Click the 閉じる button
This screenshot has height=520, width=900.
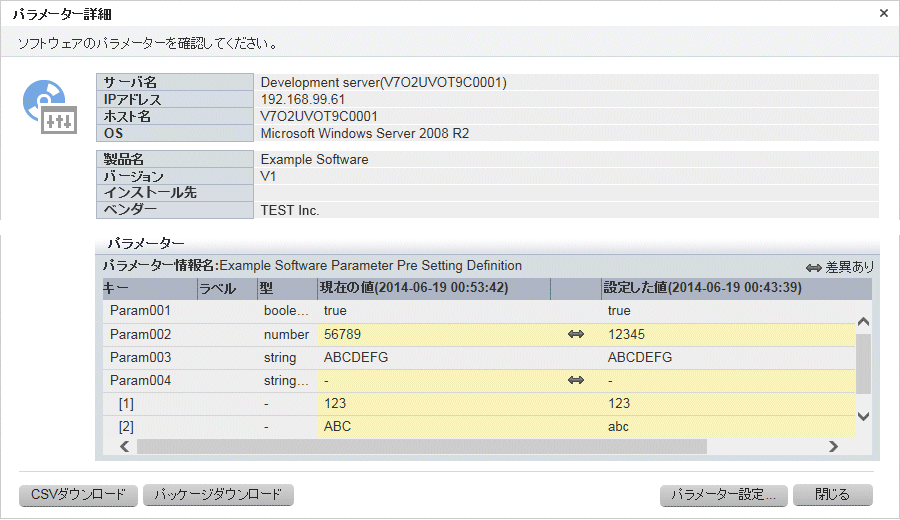[833, 495]
